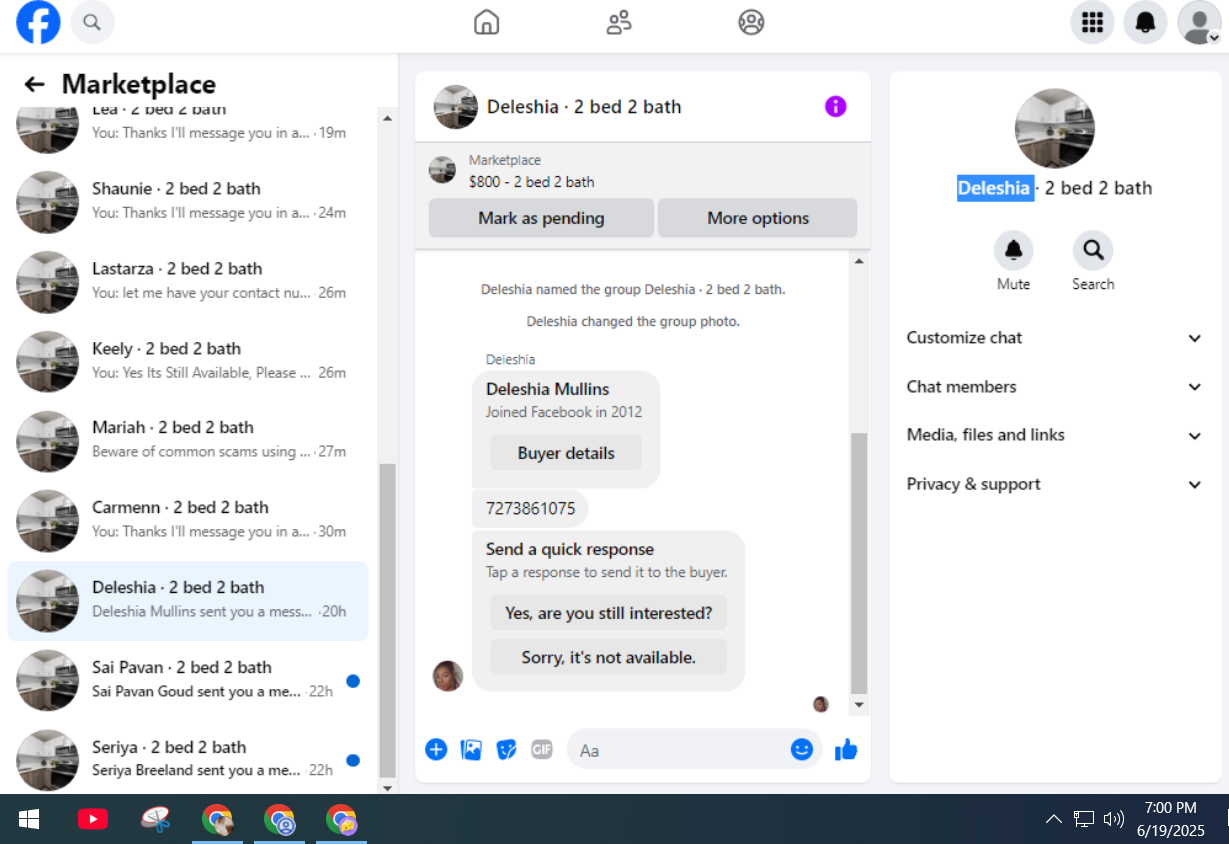Image resolution: width=1229 pixels, height=844 pixels.
Task: Send a thumbs-up like
Action: point(846,749)
